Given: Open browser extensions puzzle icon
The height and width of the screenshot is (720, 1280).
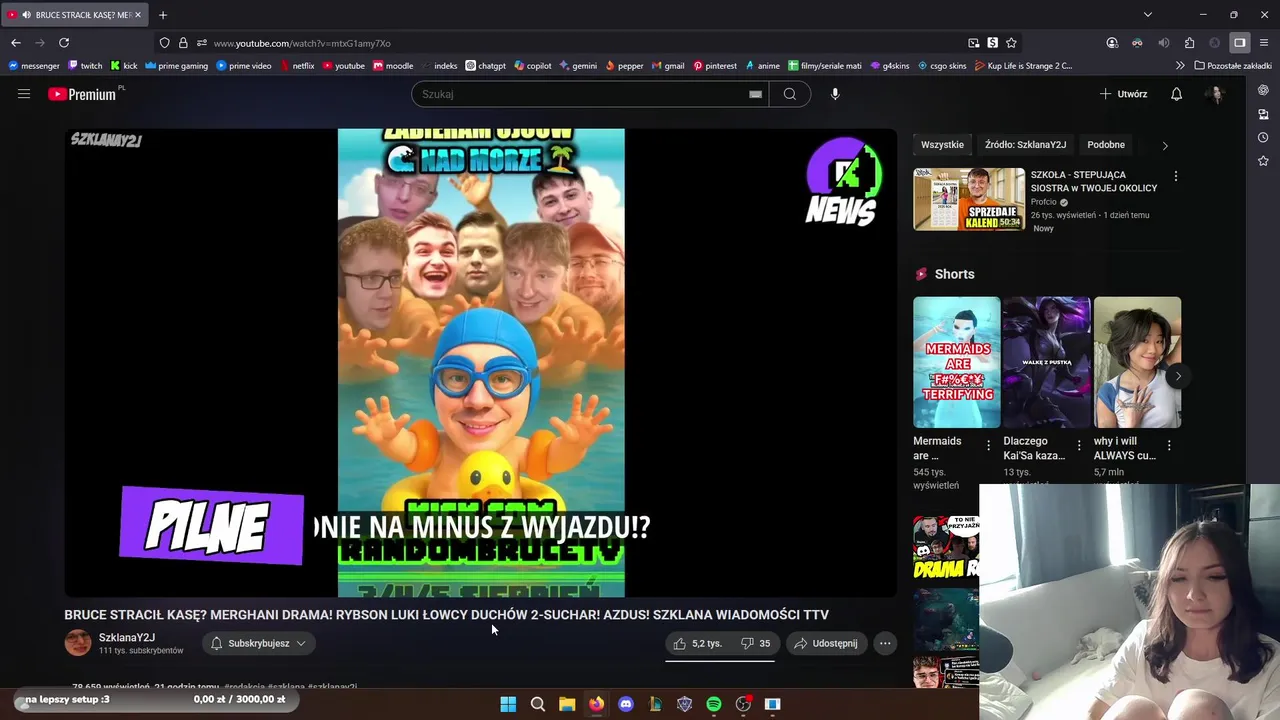Looking at the screenshot, I should click(1189, 43).
